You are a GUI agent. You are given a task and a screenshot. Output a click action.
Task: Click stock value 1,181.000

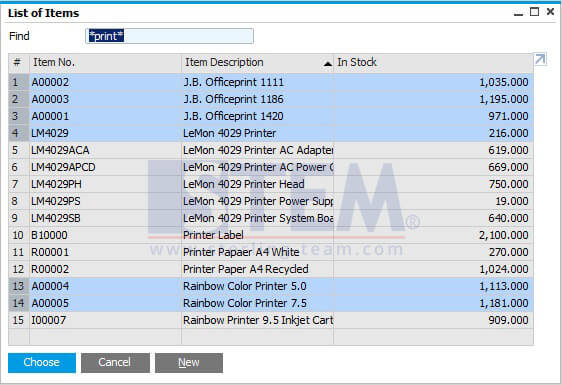pos(504,303)
